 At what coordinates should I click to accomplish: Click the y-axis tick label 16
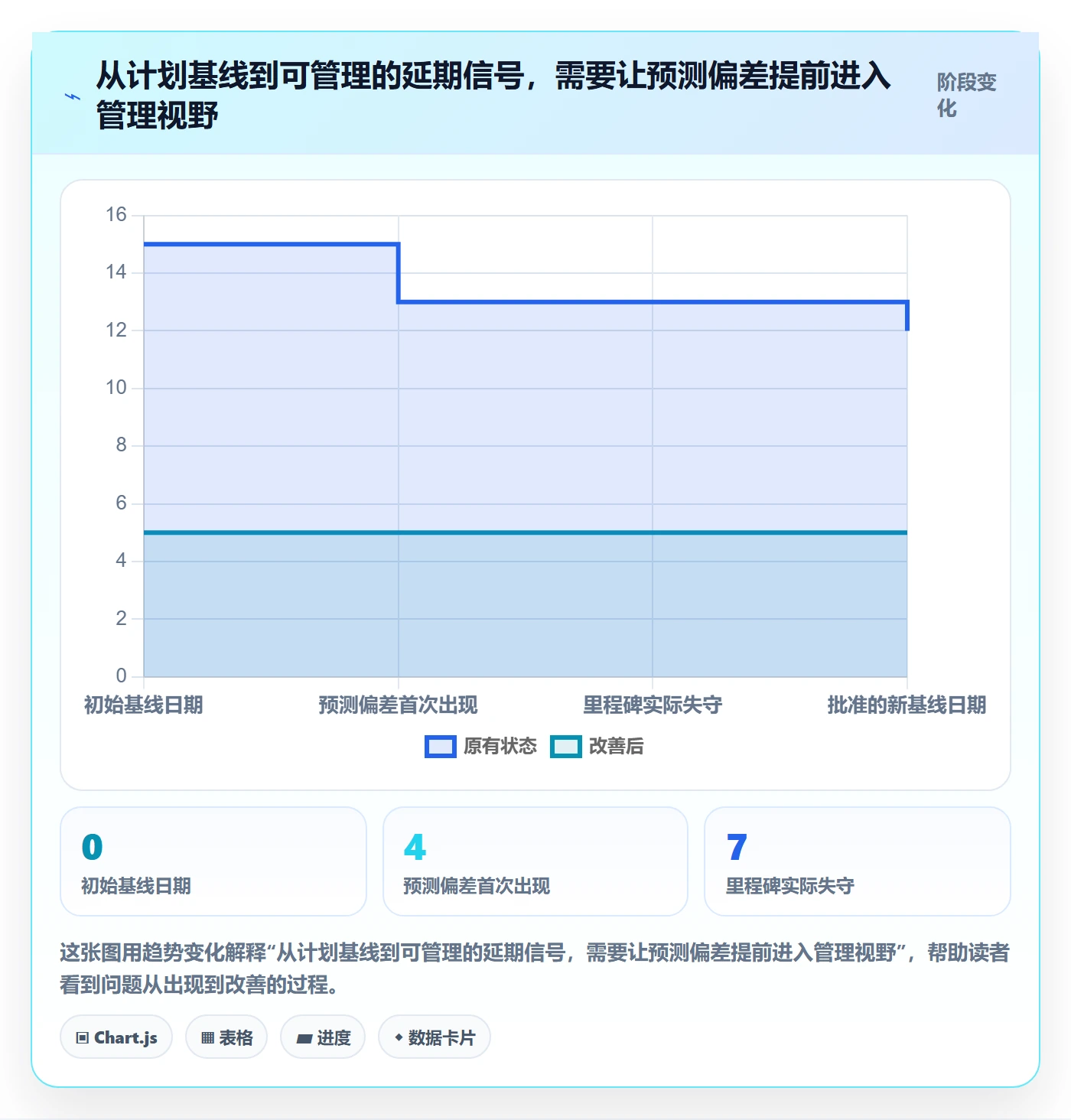tap(116, 215)
